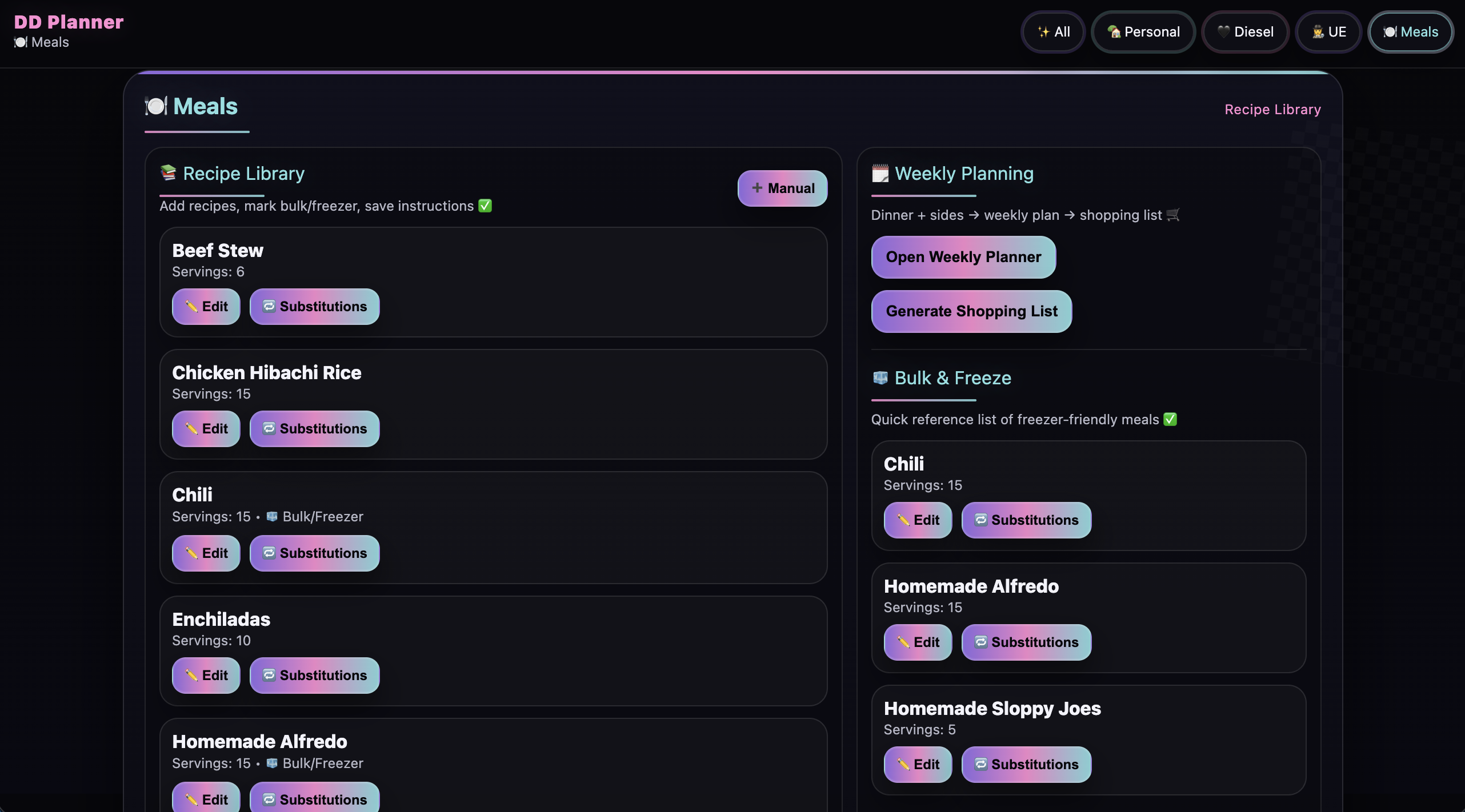The height and width of the screenshot is (812, 1465).
Task: View Substitutions for Homemade Alfredo in Bulk & Freeze
Action: (x=1026, y=642)
